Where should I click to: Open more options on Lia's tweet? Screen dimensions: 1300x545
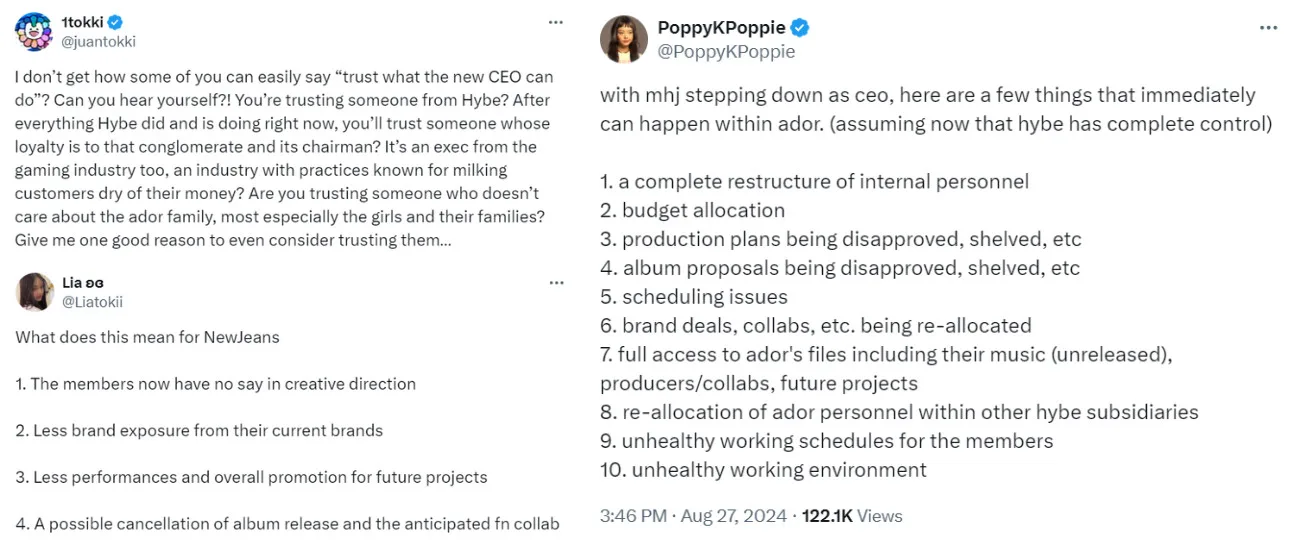point(556,283)
